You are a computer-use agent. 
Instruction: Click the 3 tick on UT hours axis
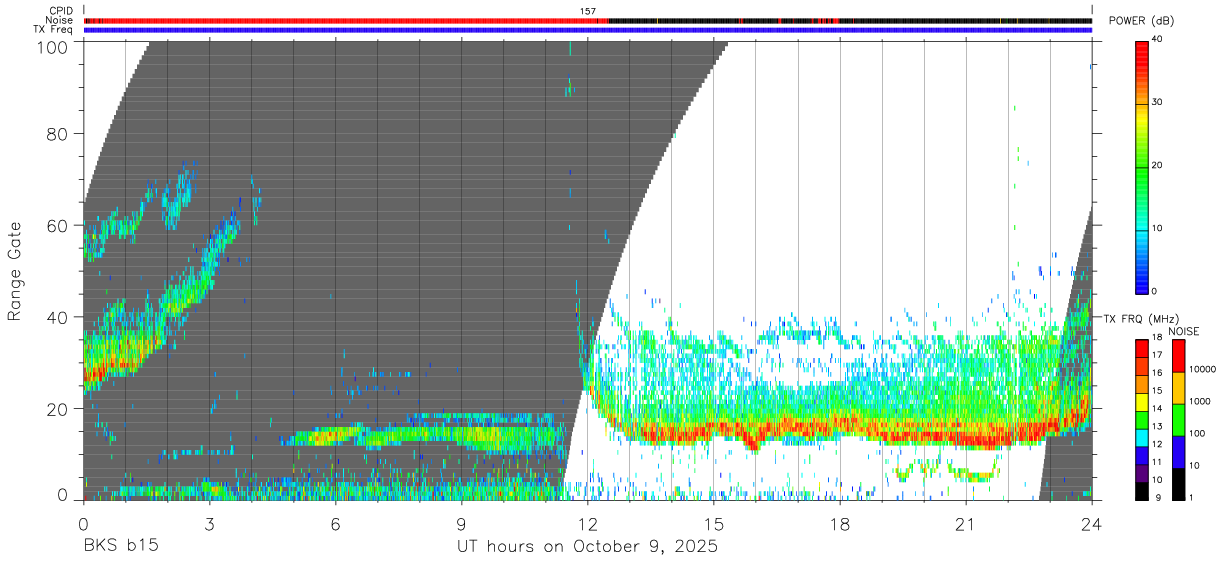click(x=210, y=524)
